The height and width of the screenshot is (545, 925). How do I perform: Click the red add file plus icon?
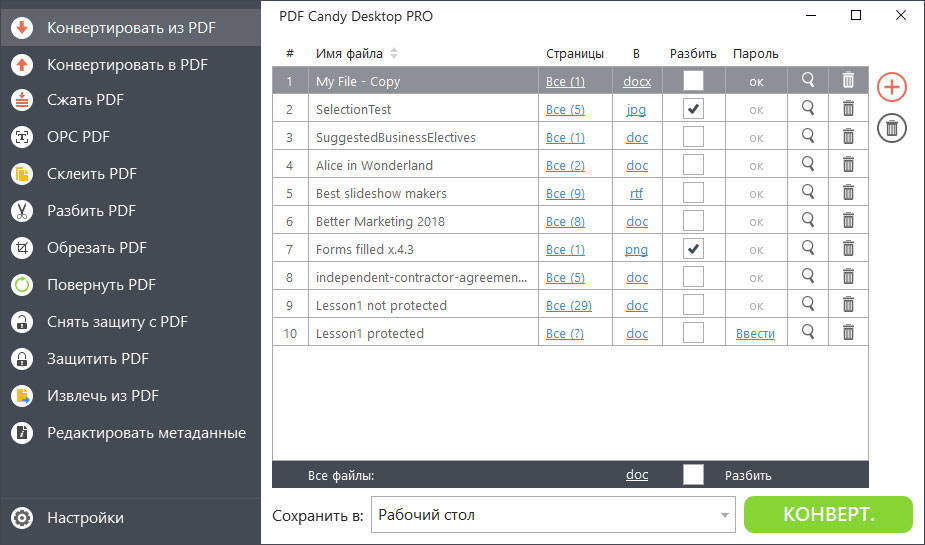[891, 87]
